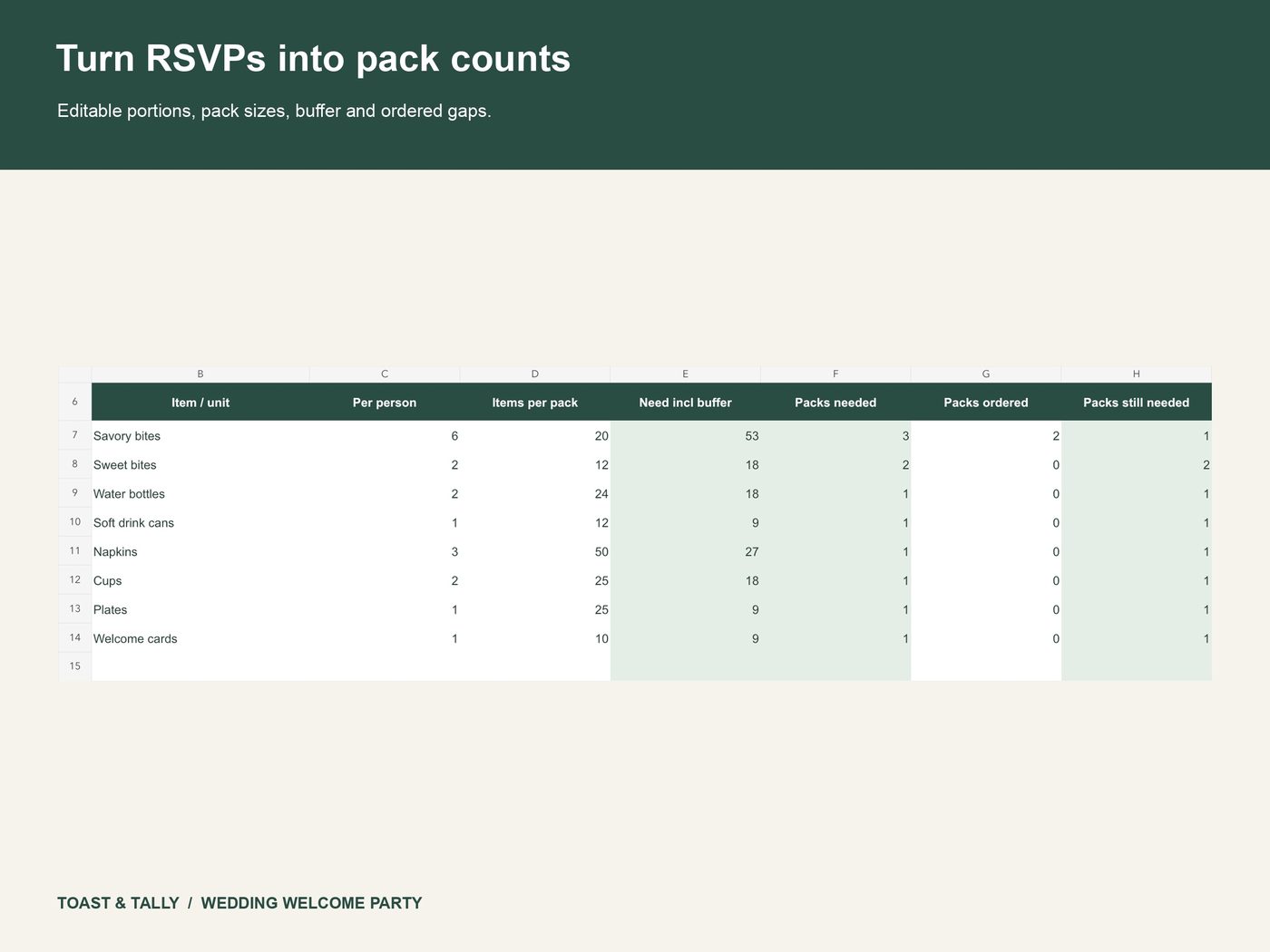Select row 11 header number
Viewport: 1270px width, 952px height.
(74, 551)
